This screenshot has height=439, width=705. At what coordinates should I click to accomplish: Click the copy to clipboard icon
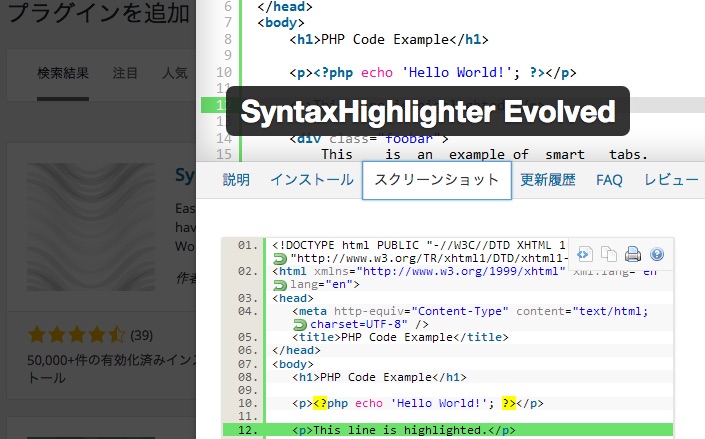(609, 254)
